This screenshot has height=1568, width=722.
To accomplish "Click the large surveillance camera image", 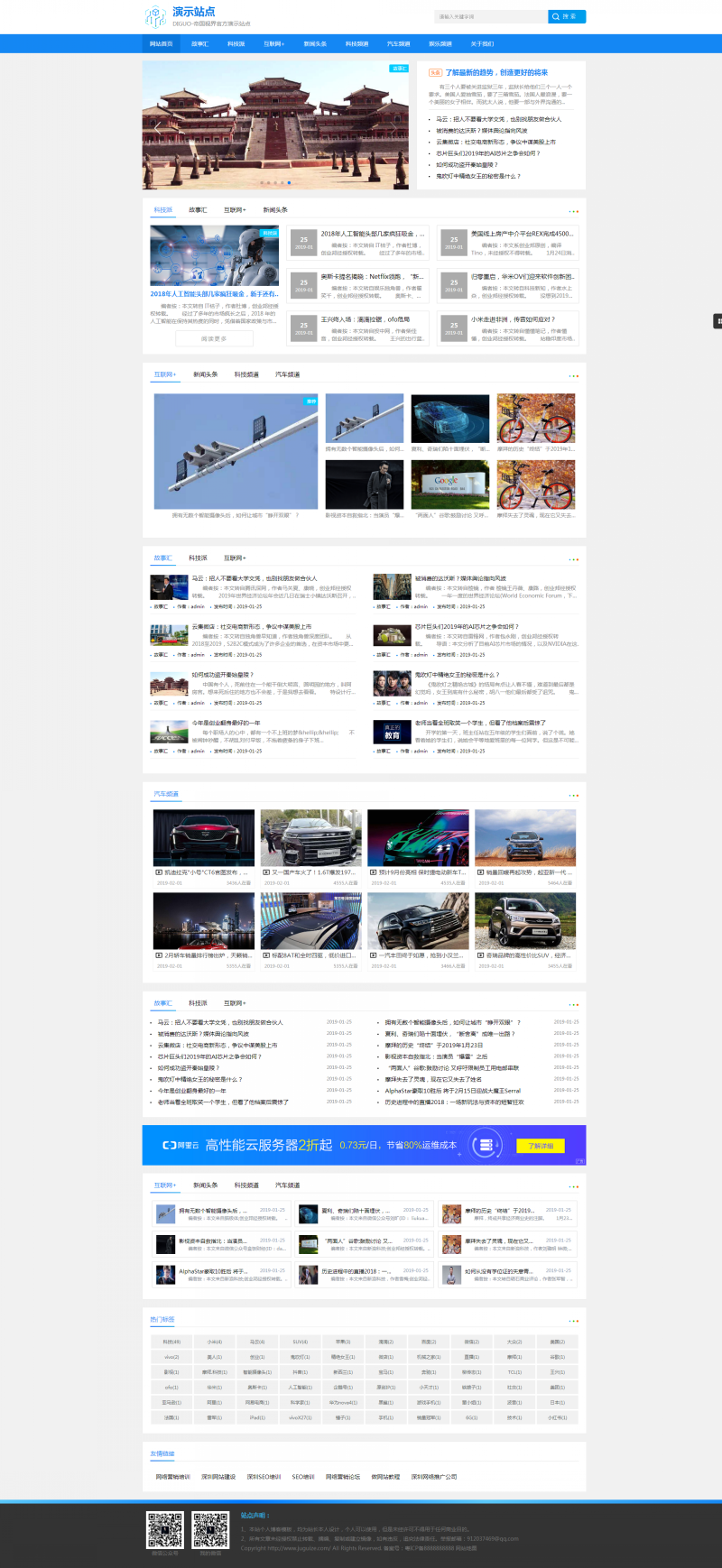I will click(x=236, y=451).
